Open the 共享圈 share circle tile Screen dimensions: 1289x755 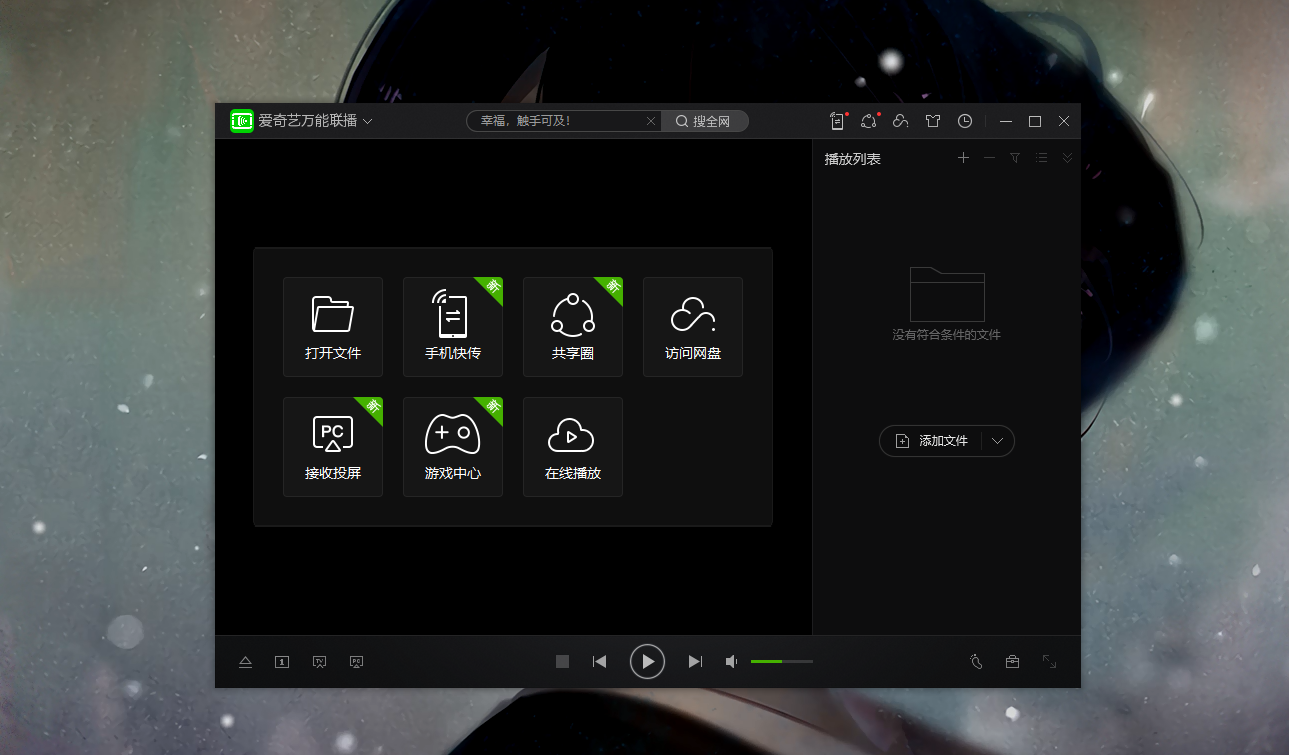[572, 327]
